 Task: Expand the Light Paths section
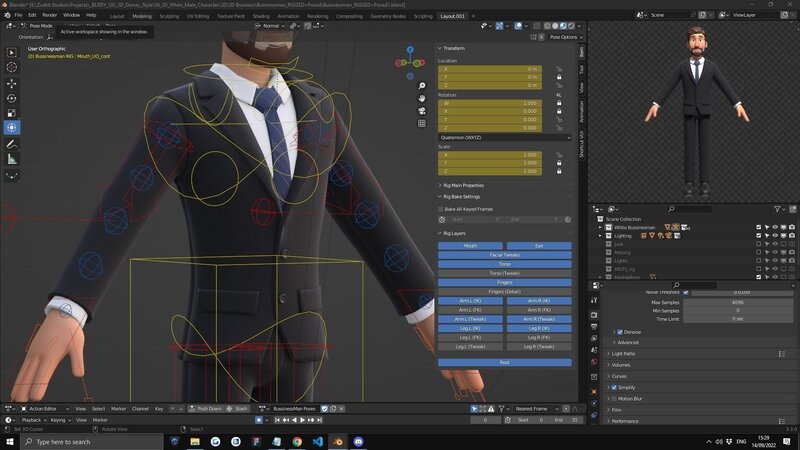coord(623,353)
